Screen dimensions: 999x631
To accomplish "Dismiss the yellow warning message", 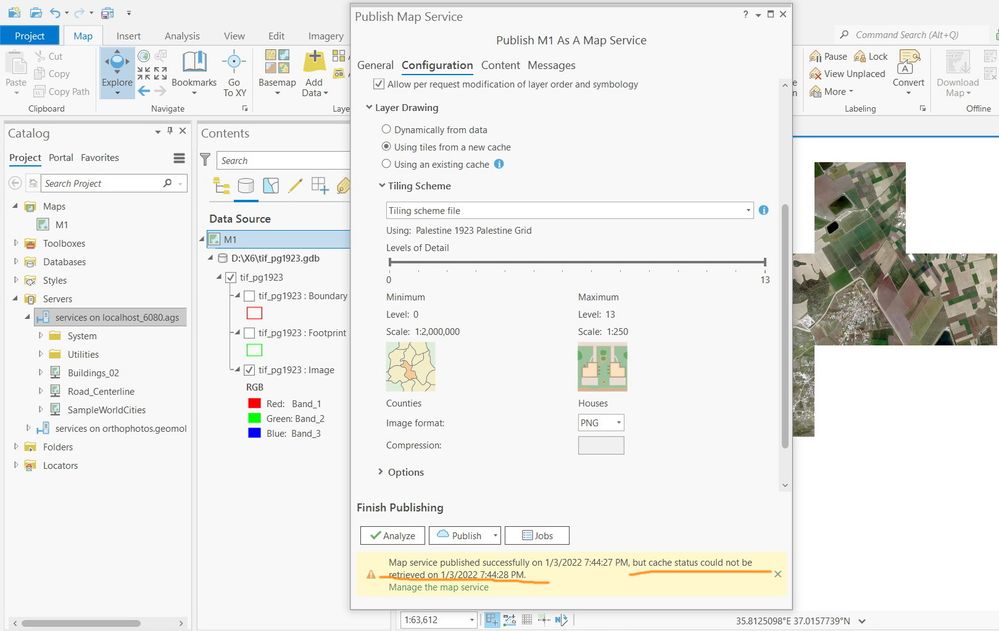I will click(777, 574).
